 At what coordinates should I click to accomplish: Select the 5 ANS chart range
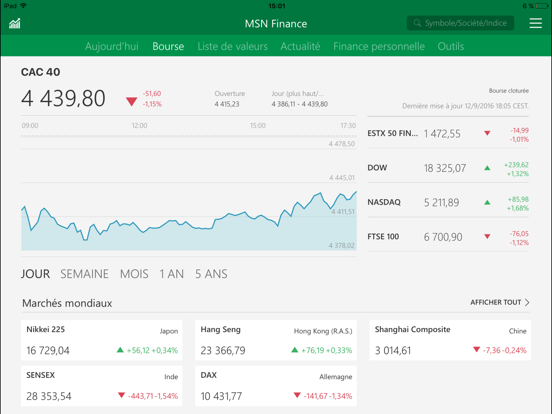211,274
